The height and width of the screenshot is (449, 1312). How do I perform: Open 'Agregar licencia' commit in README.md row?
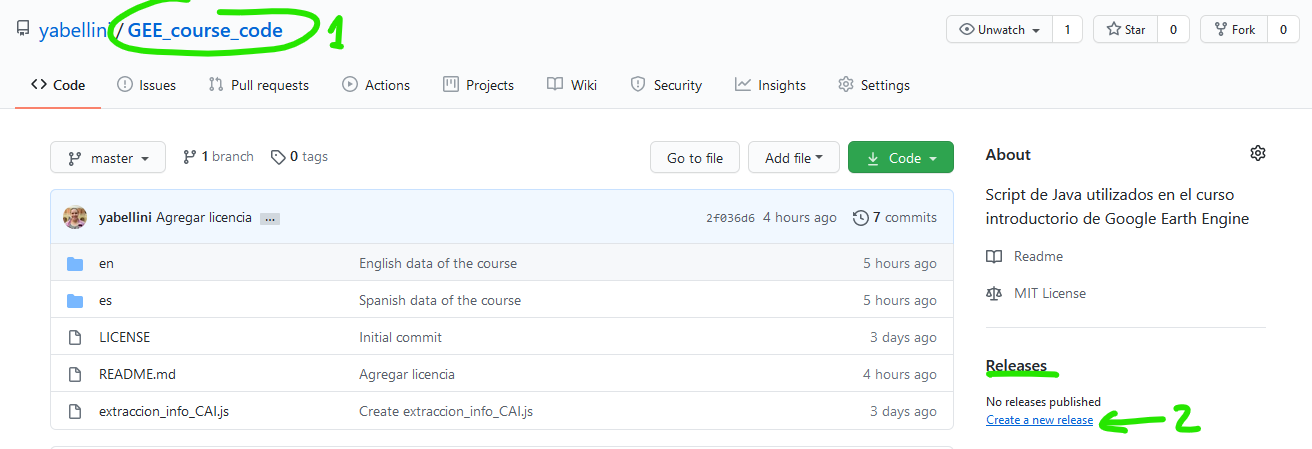pyautogui.click(x=407, y=374)
